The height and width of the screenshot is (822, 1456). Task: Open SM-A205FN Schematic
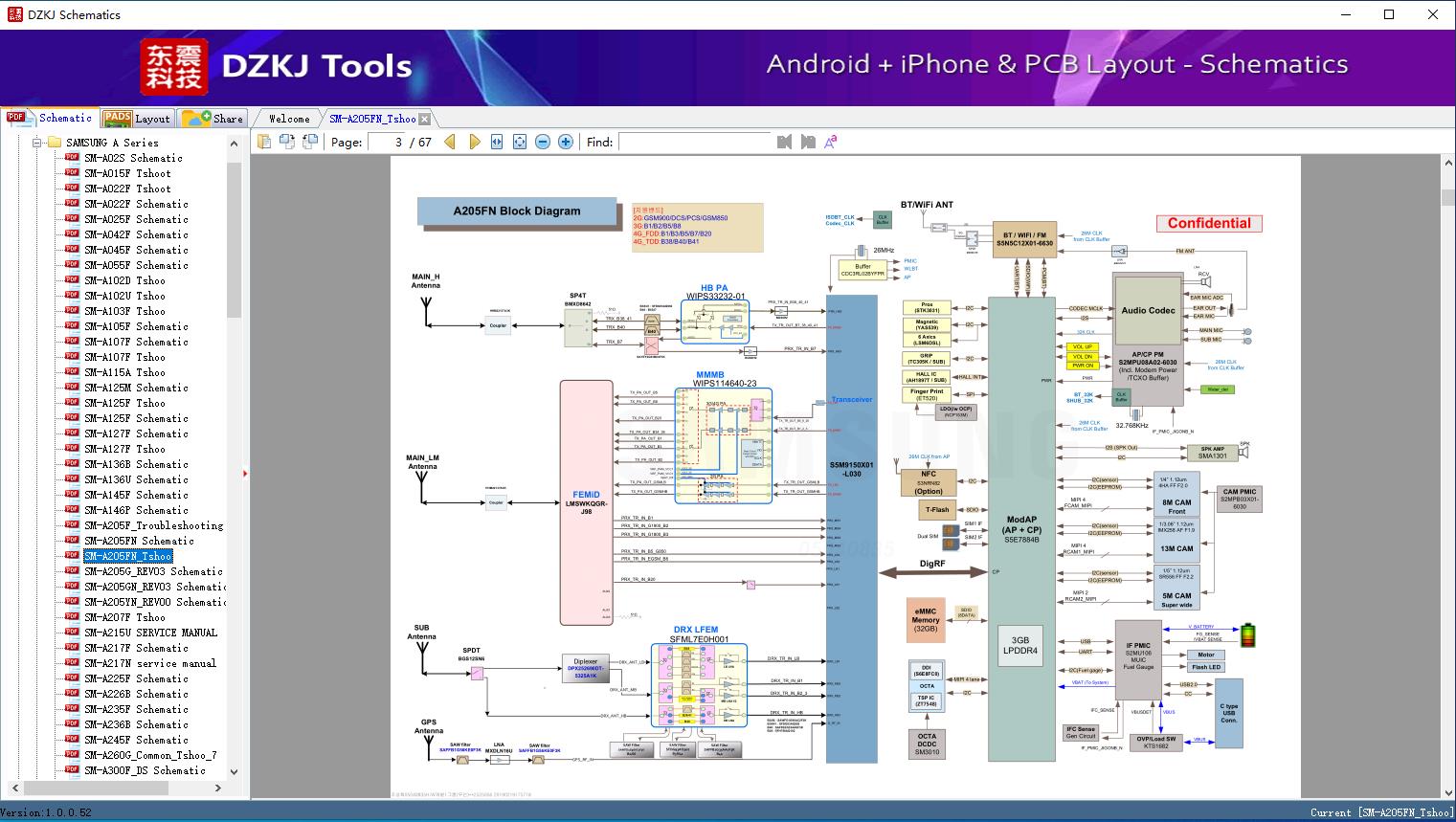139,541
